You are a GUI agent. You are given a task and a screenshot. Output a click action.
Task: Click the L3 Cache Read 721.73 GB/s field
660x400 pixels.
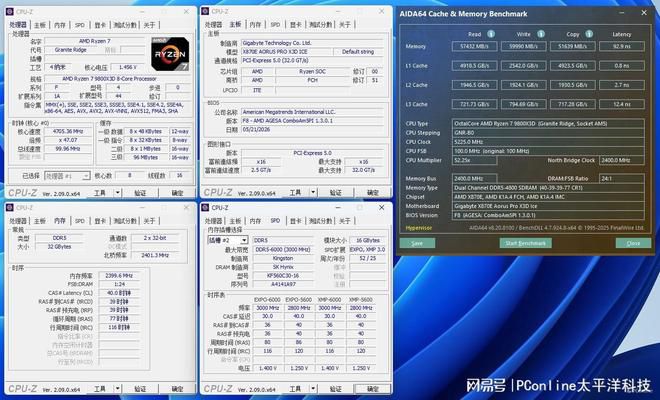(474, 104)
